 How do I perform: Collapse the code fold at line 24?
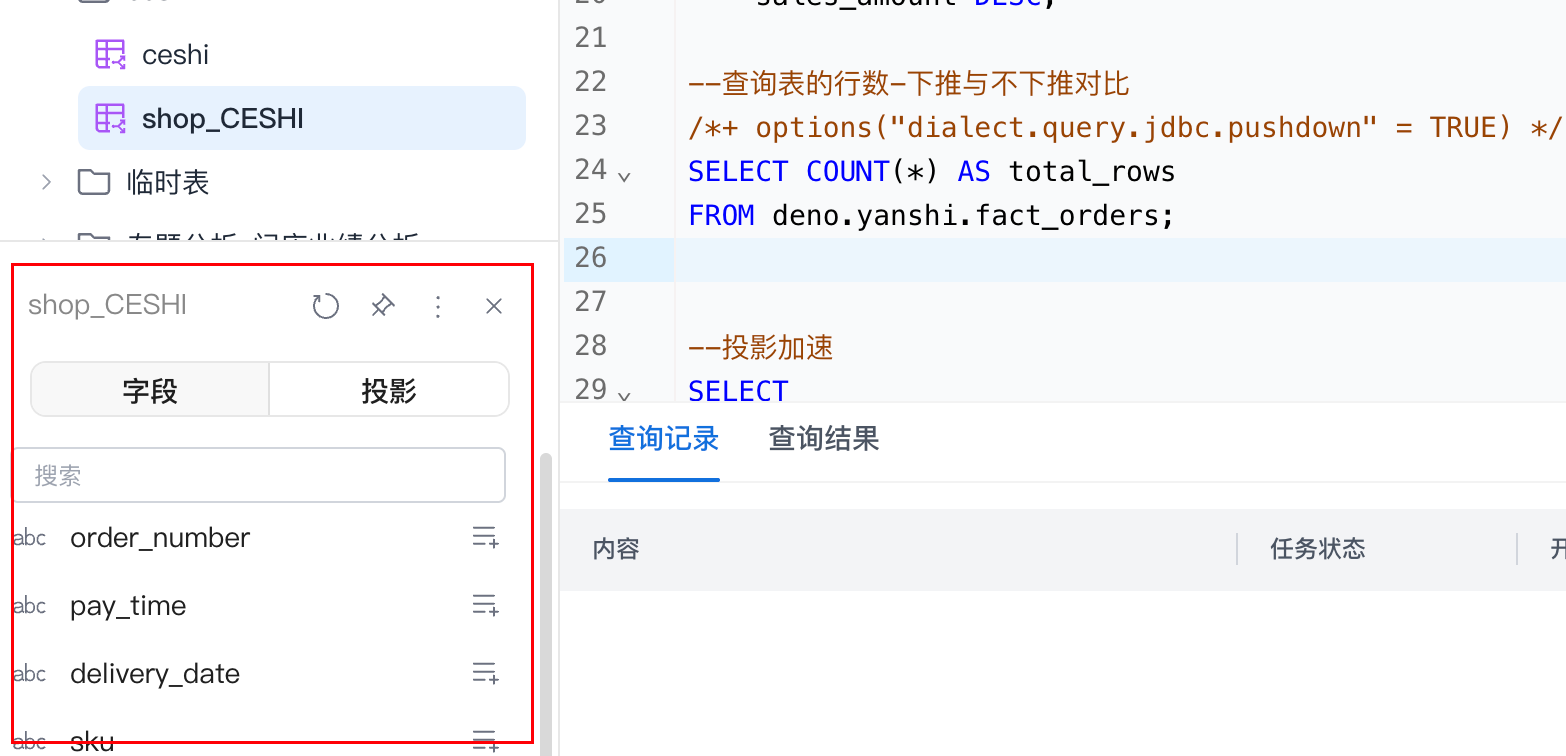[625, 177]
